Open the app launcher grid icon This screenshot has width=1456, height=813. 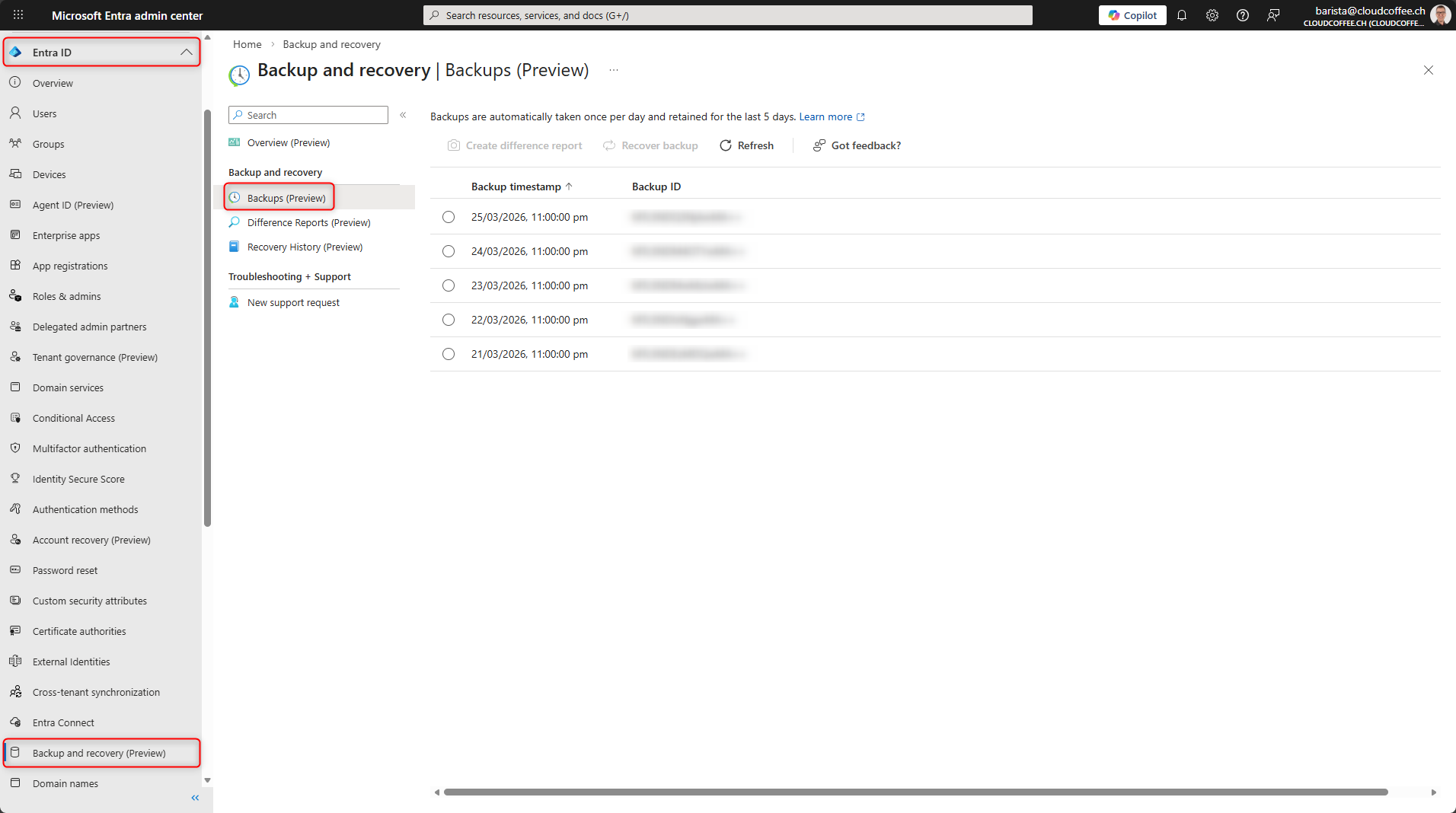pos(18,15)
